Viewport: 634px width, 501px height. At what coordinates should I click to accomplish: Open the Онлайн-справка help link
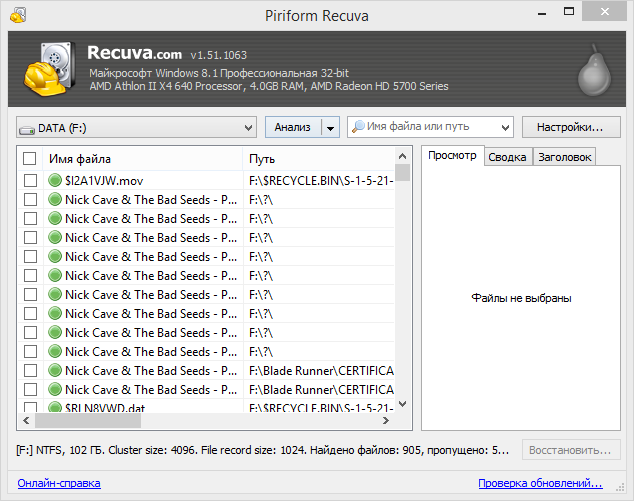pos(59,483)
